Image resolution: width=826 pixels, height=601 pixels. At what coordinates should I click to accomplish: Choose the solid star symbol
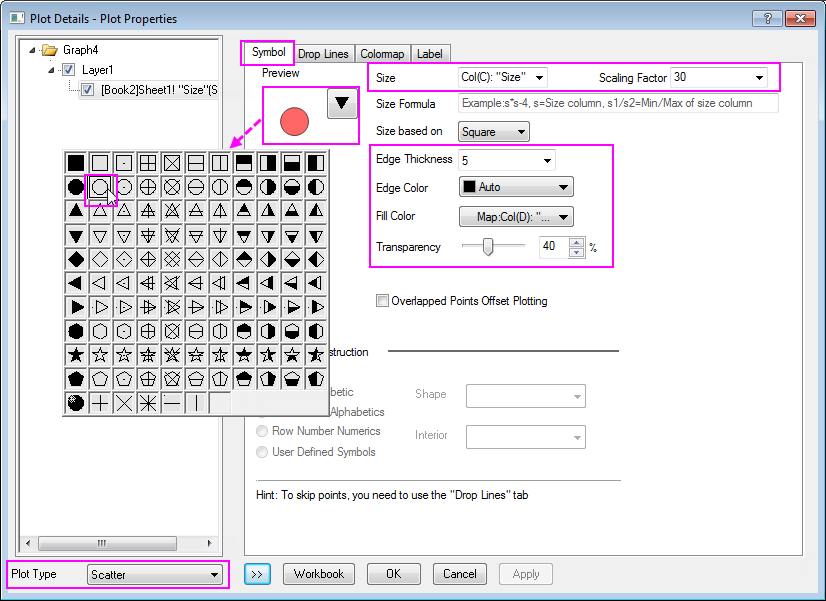click(76, 354)
